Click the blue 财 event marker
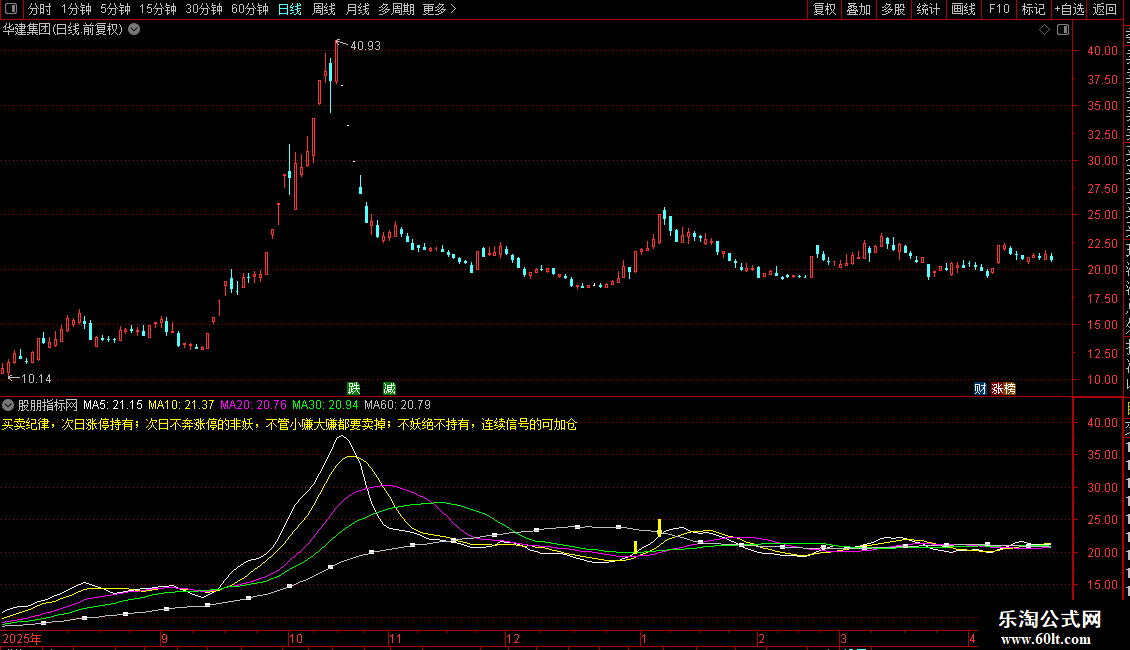The image size is (1130, 650). [x=980, y=388]
